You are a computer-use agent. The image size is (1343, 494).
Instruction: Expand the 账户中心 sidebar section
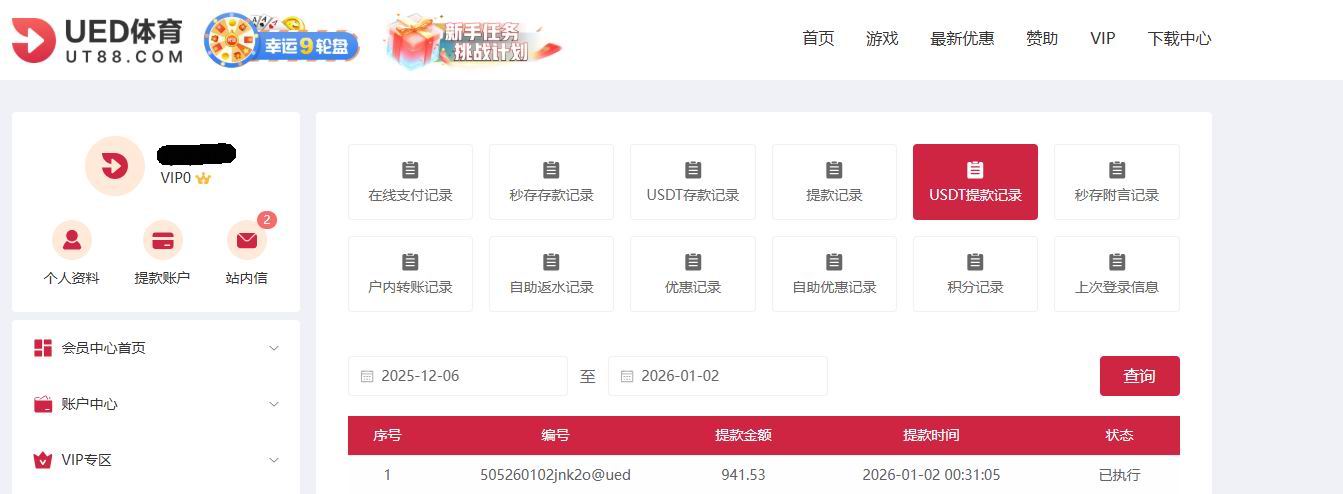coord(155,404)
